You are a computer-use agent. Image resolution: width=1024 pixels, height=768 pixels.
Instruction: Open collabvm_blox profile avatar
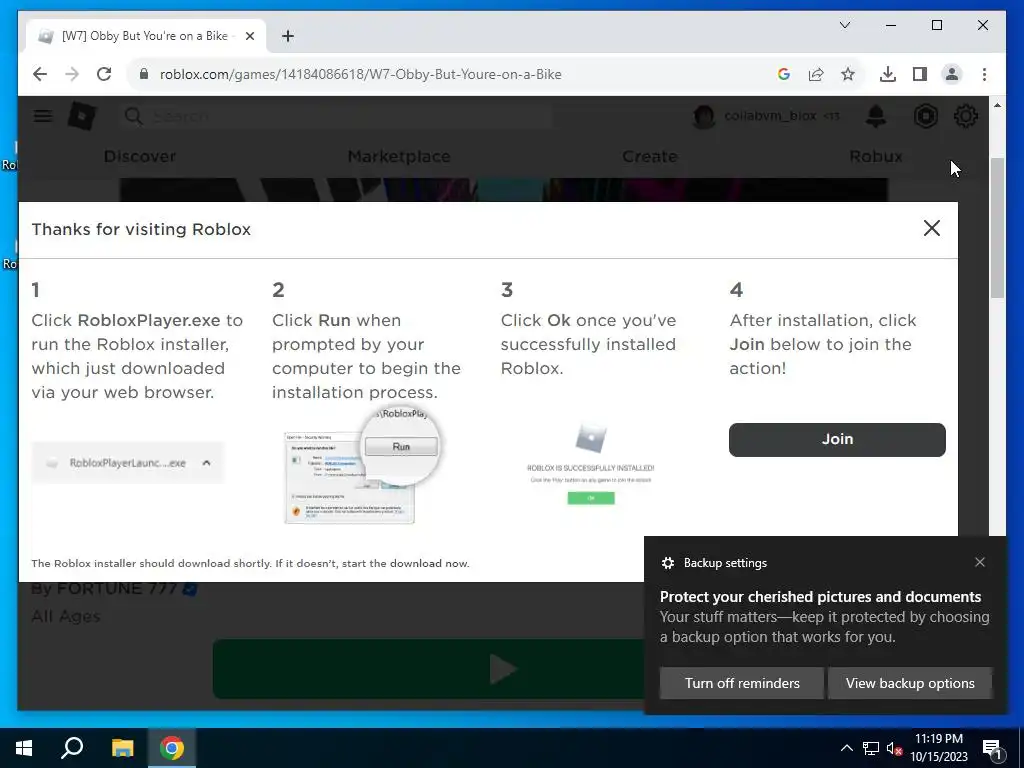coord(704,116)
